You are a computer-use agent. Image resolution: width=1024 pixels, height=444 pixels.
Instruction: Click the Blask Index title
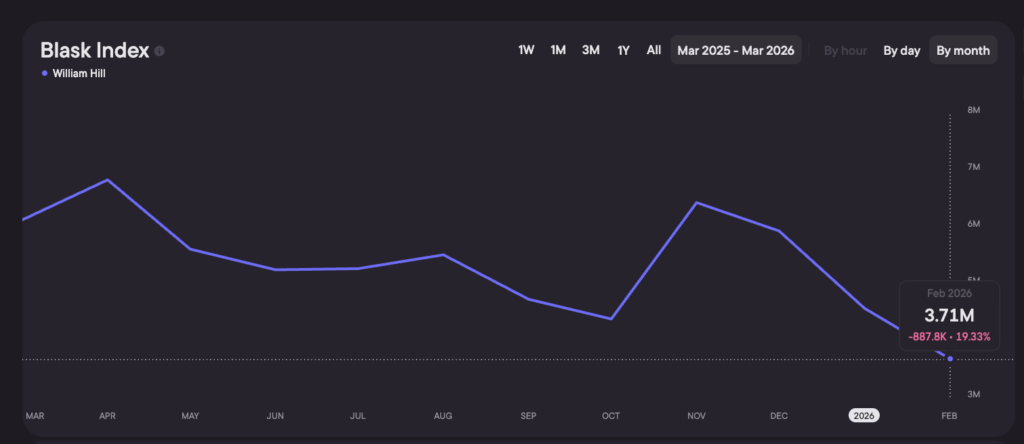94,50
